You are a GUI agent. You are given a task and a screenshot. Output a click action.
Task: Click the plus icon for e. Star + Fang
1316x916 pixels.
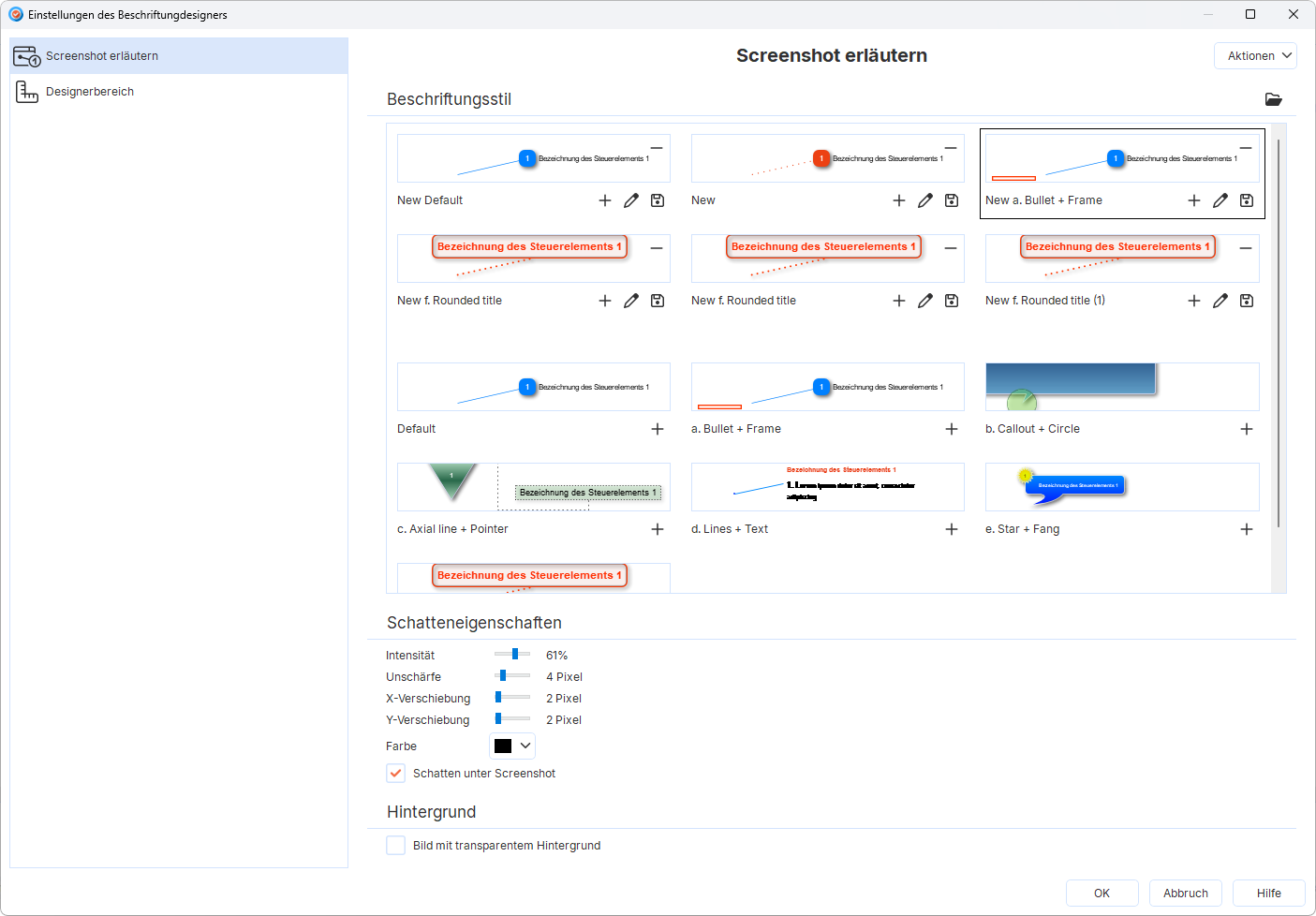tap(1247, 529)
